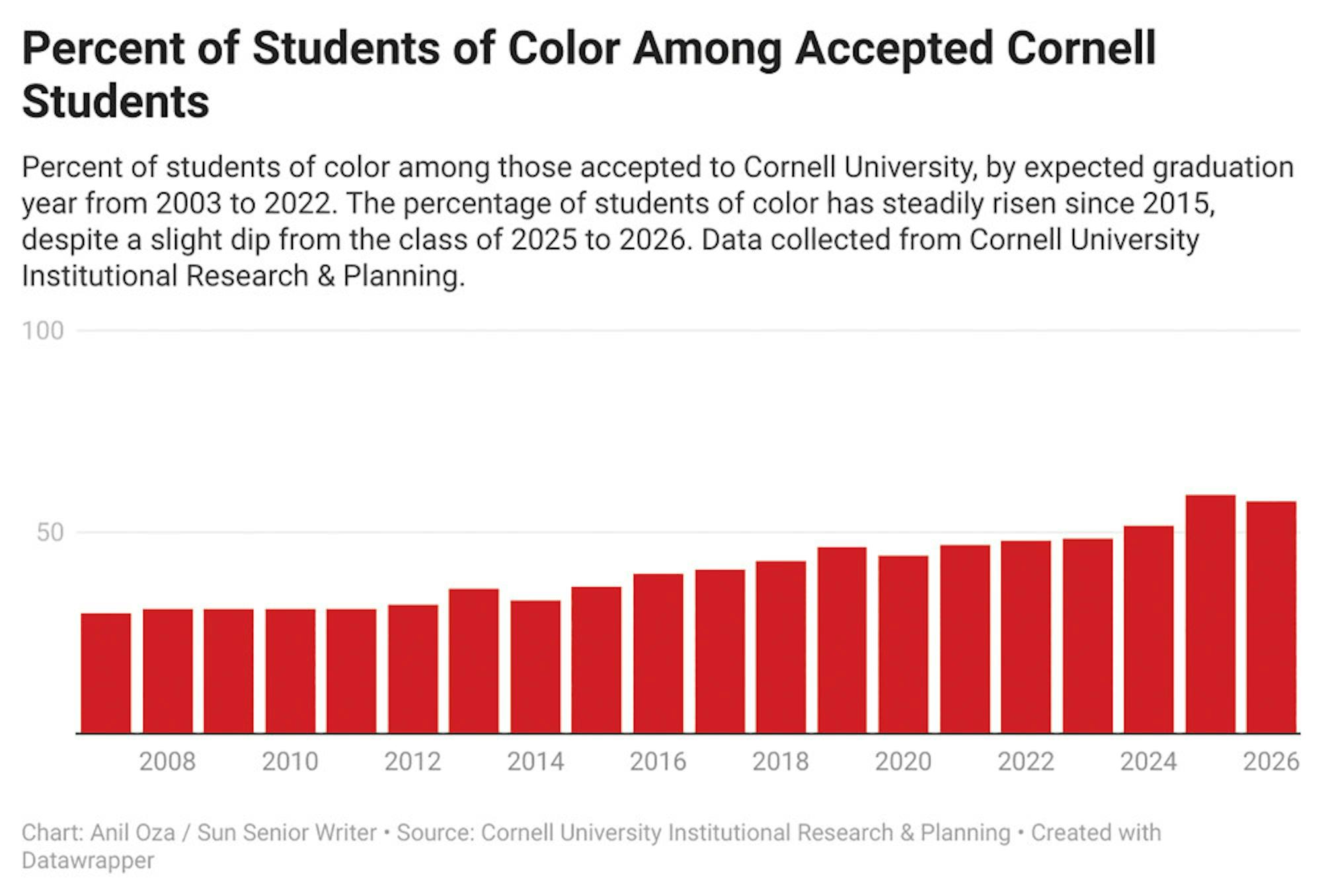Click the 50 y-axis label
Screen dimensions: 1322x896
[x=50, y=533]
